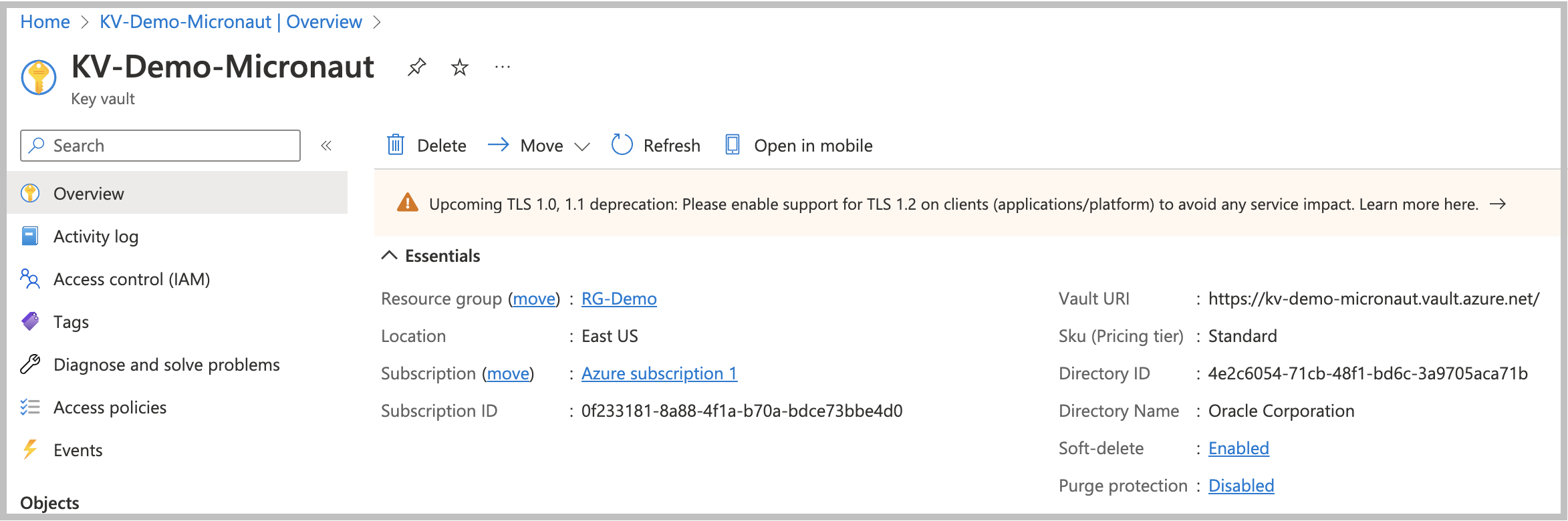Focus the sidebar Search field
1568x521 pixels.
click(160, 146)
